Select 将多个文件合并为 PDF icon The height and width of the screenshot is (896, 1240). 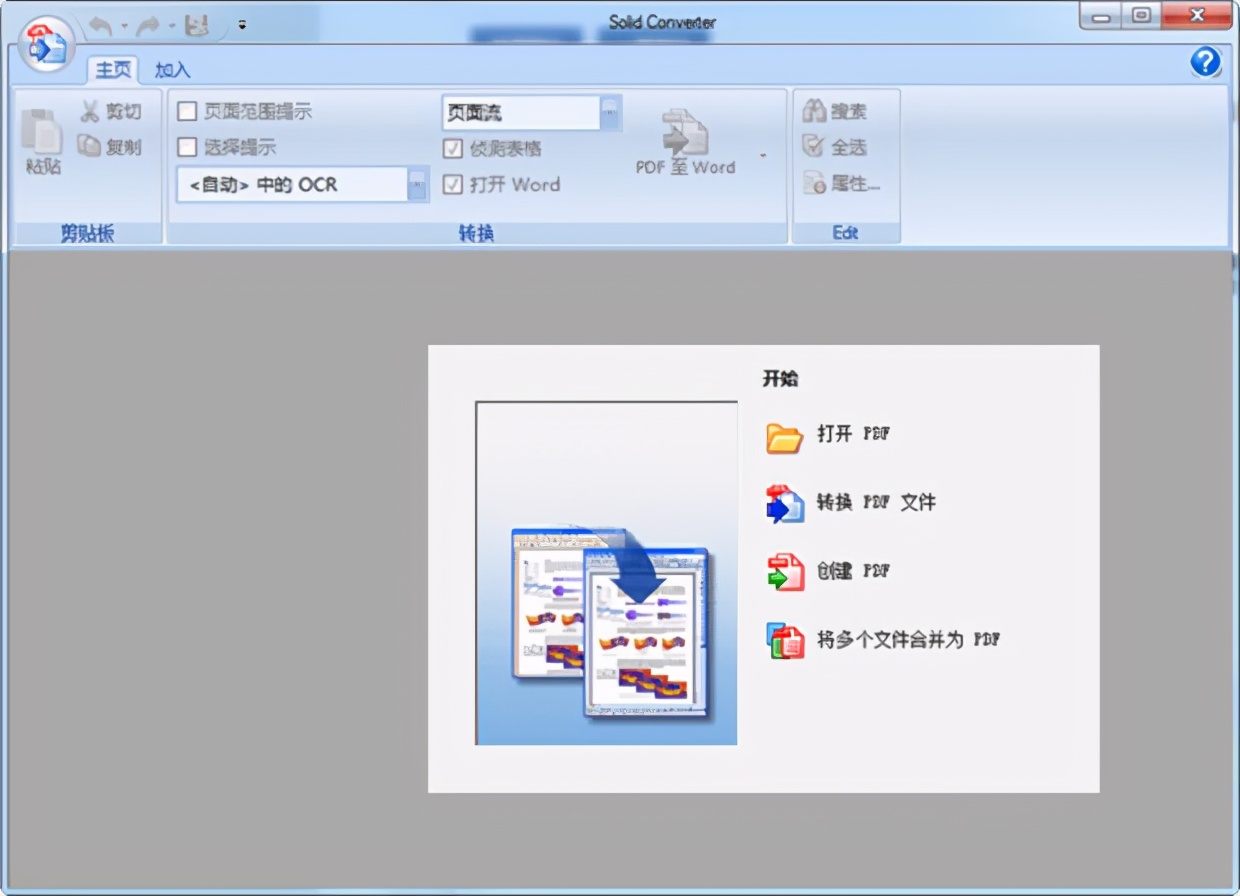coord(784,639)
